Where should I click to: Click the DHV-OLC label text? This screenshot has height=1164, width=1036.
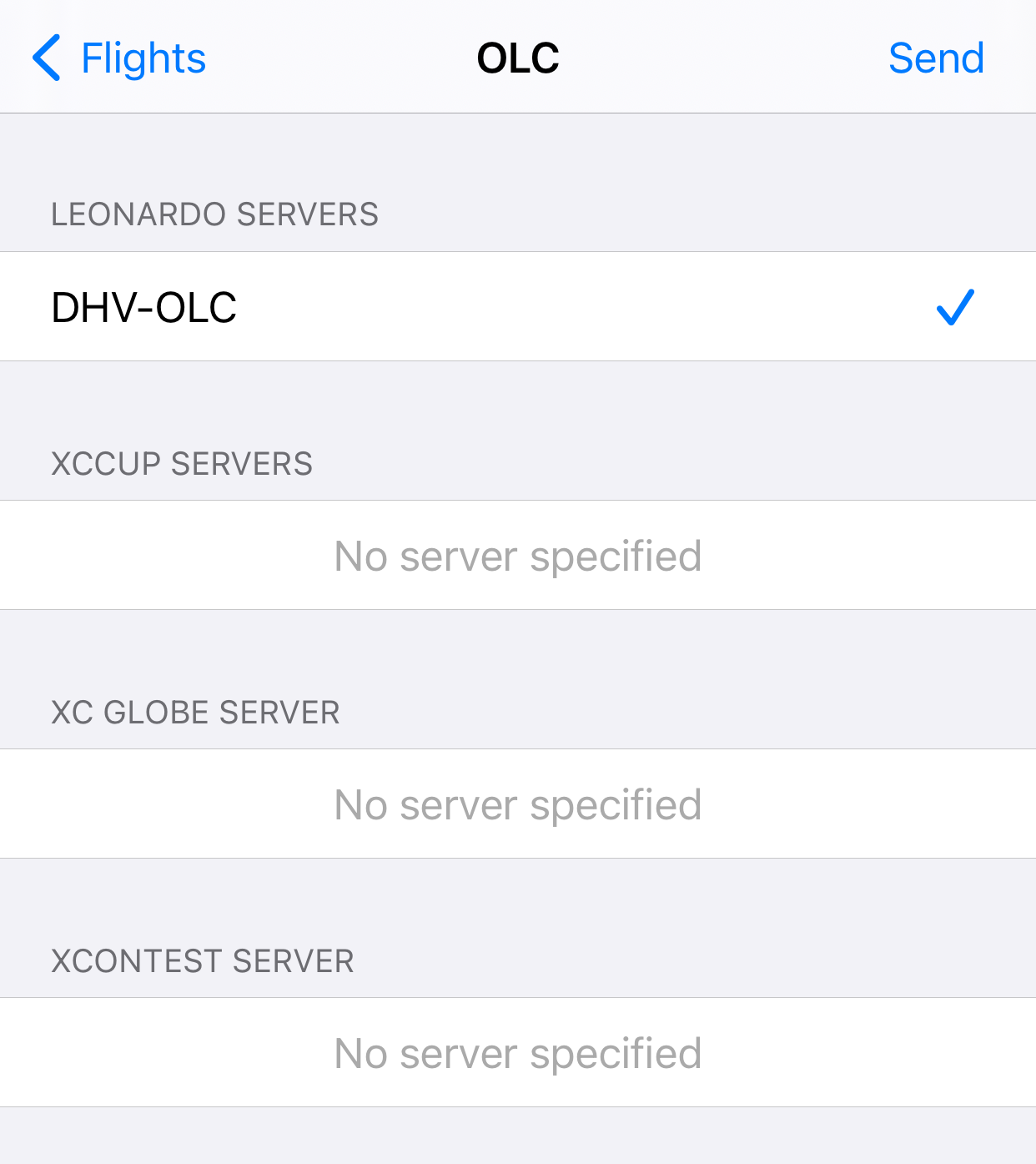click(143, 307)
